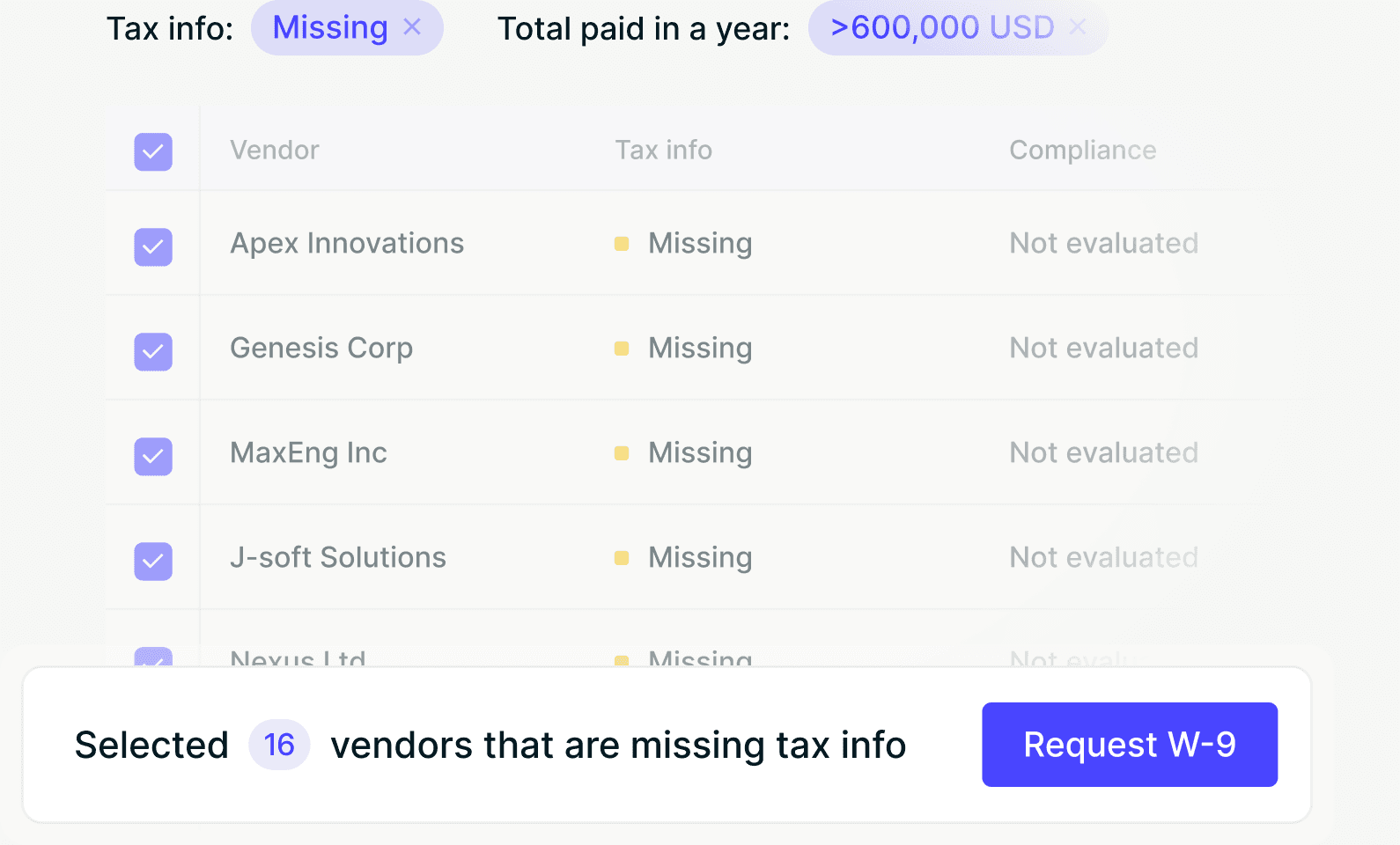Viewport: 1400px width, 845px height.
Task: Uncheck the select-all checkbox in the header
Action: [153, 151]
